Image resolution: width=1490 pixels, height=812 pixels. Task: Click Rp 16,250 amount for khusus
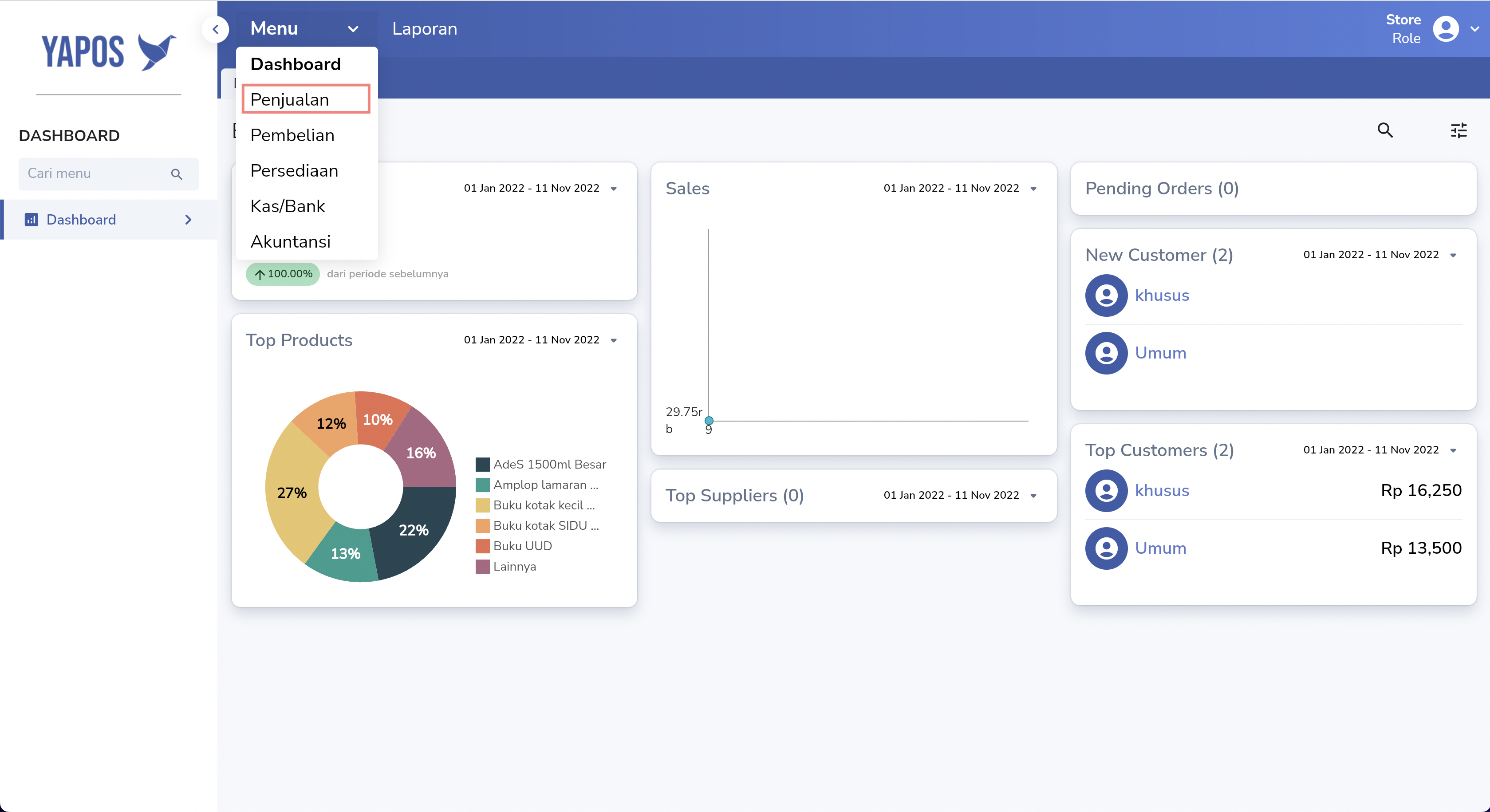click(x=1421, y=490)
